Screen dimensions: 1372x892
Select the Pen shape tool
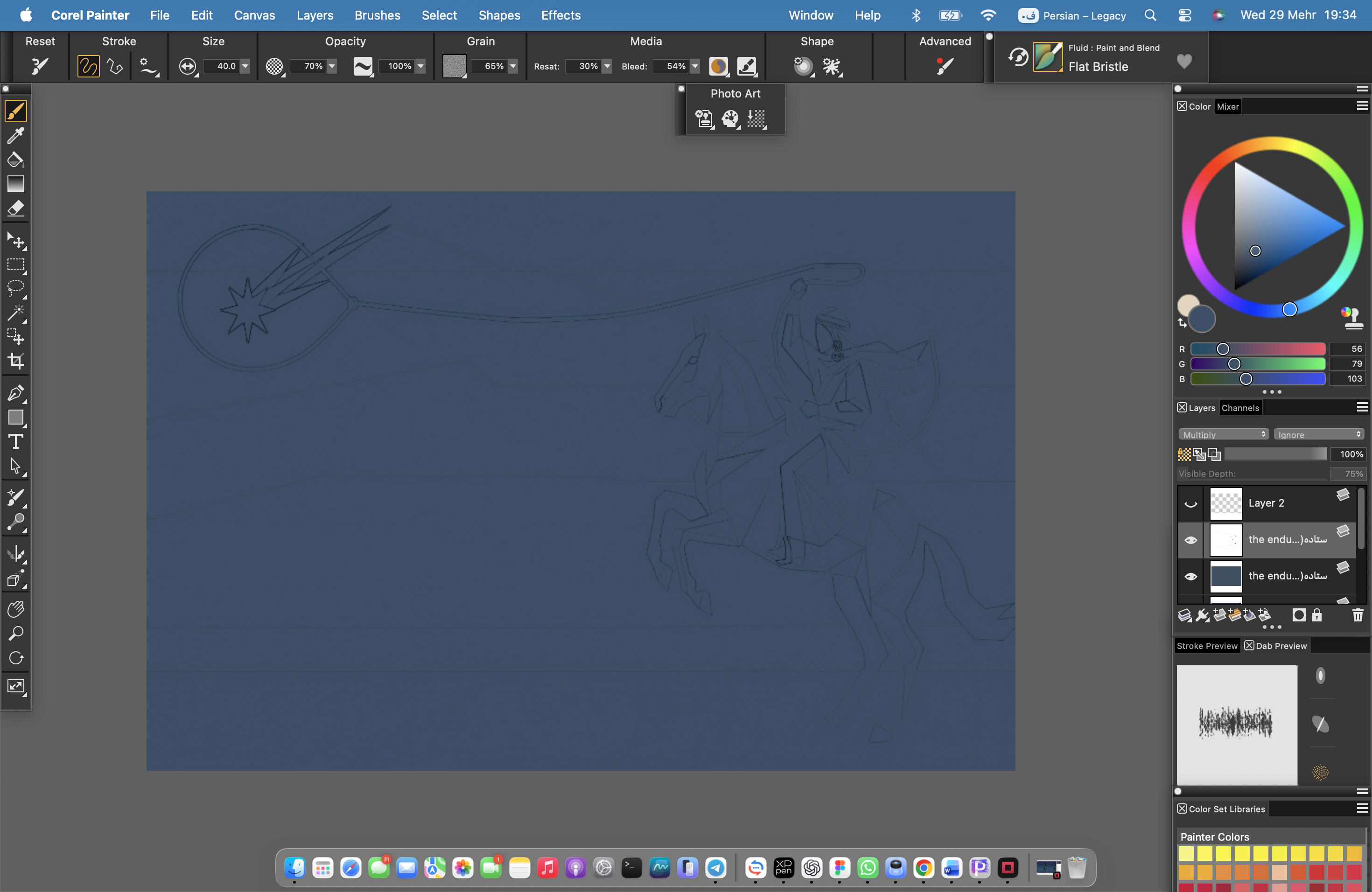point(15,393)
